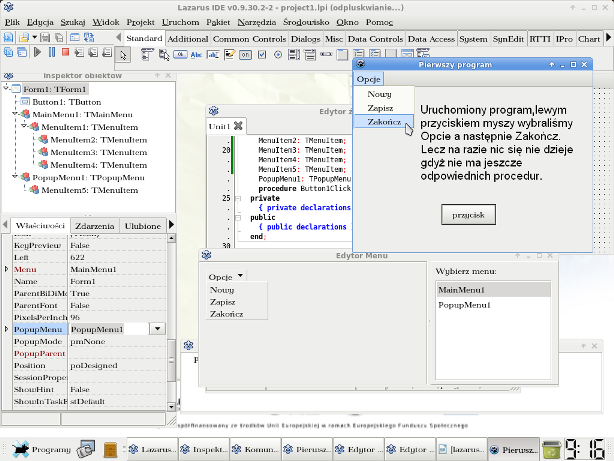Image resolution: width=614 pixels, height=461 pixels.
Task: Pause debugging with the blue pause icon
Action: tap(52, 52)
